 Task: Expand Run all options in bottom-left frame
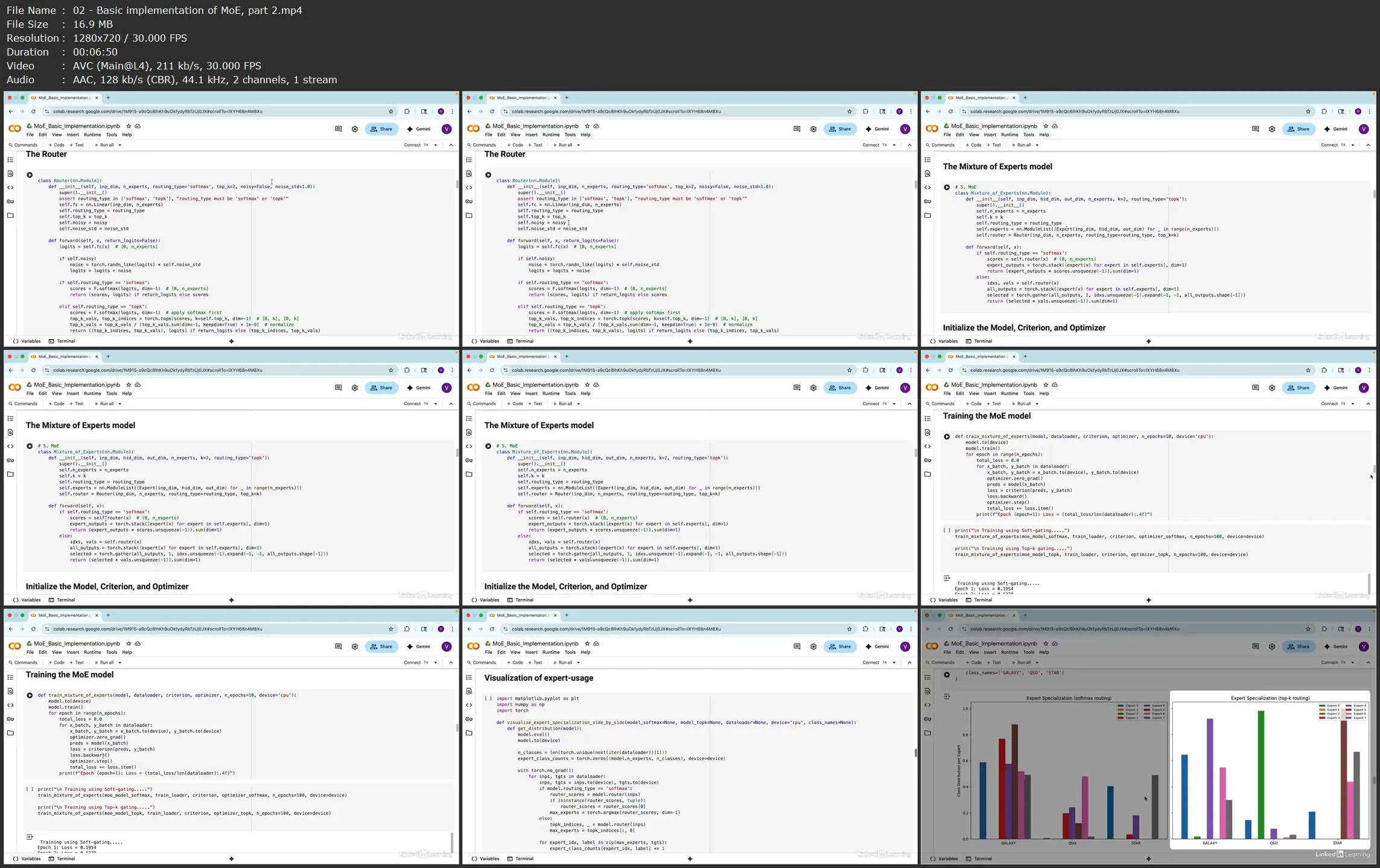[119, 663]
